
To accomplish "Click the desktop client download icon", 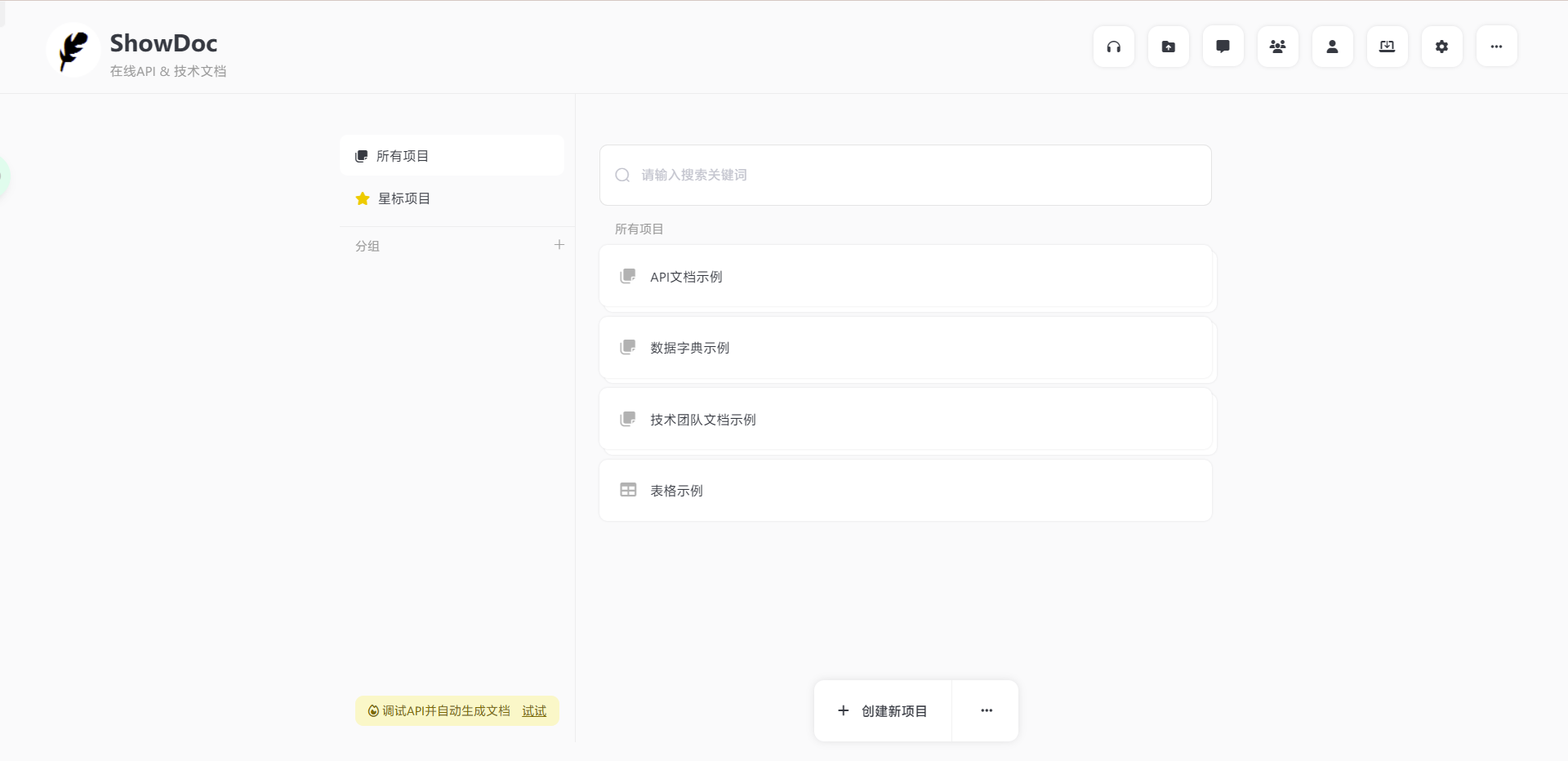I will (x=1387, y=47).
